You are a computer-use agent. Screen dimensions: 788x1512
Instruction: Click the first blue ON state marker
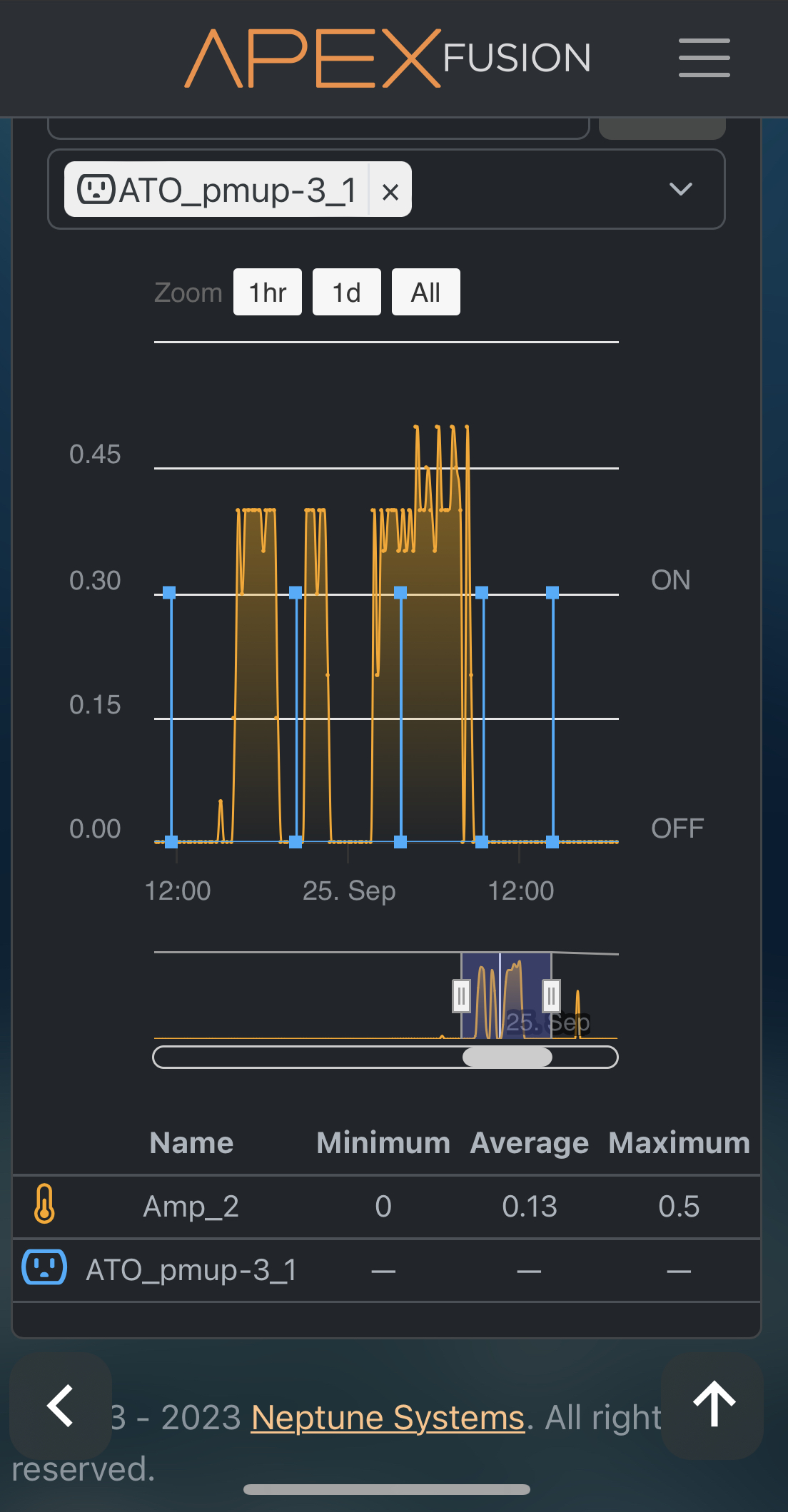point(169,592)
